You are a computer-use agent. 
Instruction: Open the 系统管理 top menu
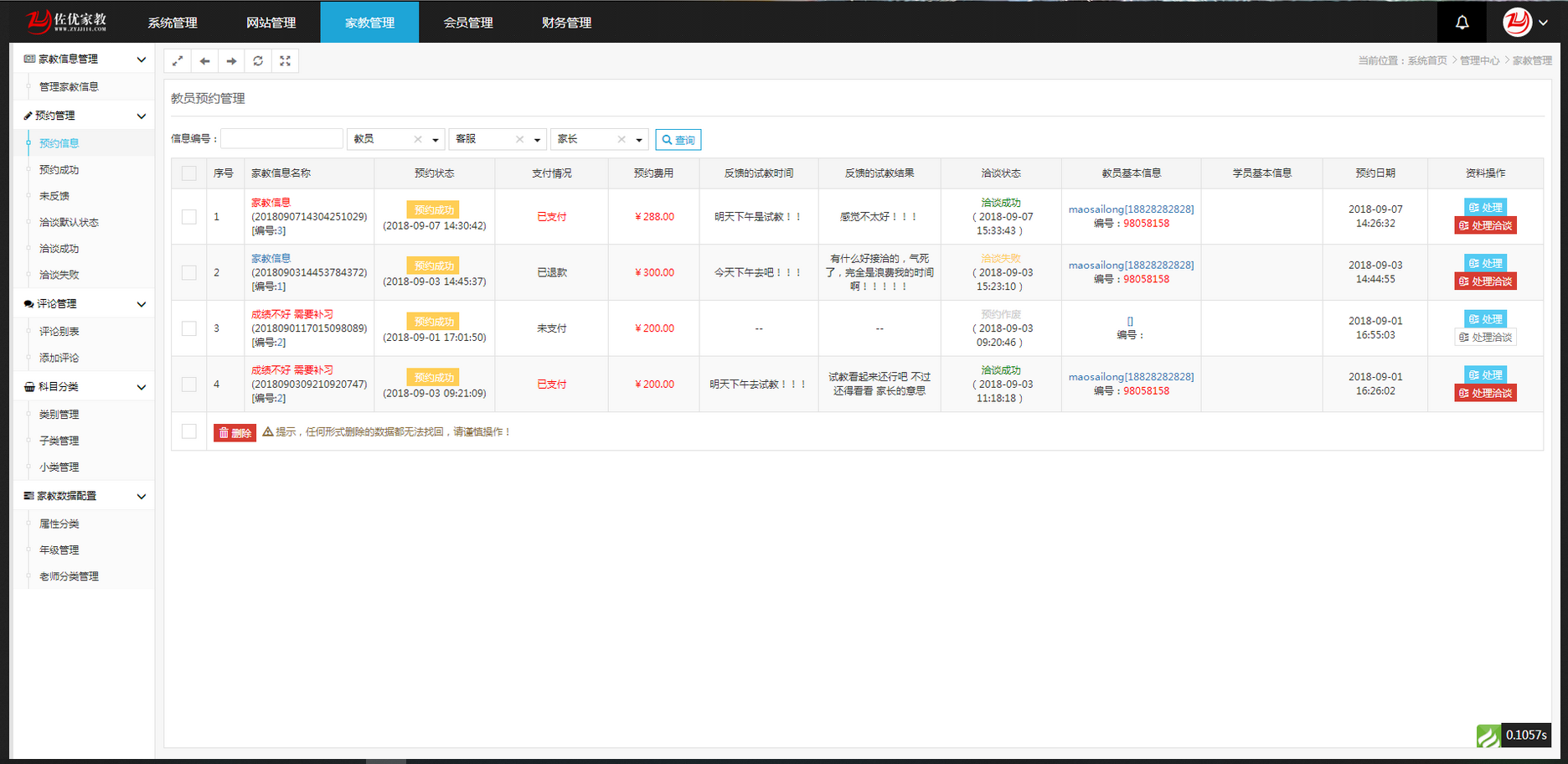[x=173, y=23]
